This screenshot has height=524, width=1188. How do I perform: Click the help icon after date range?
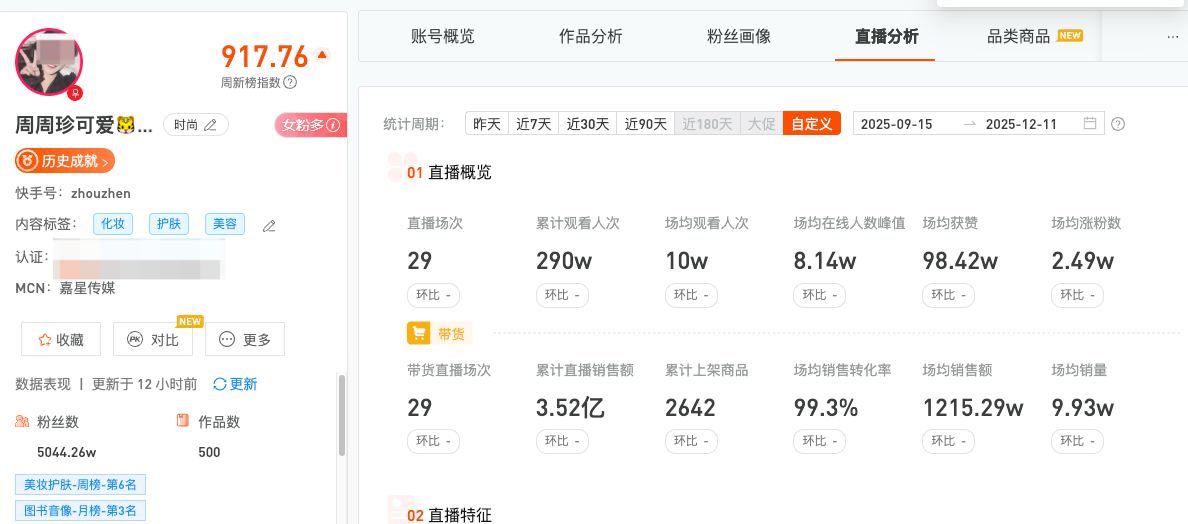(x=1118, y=124)
